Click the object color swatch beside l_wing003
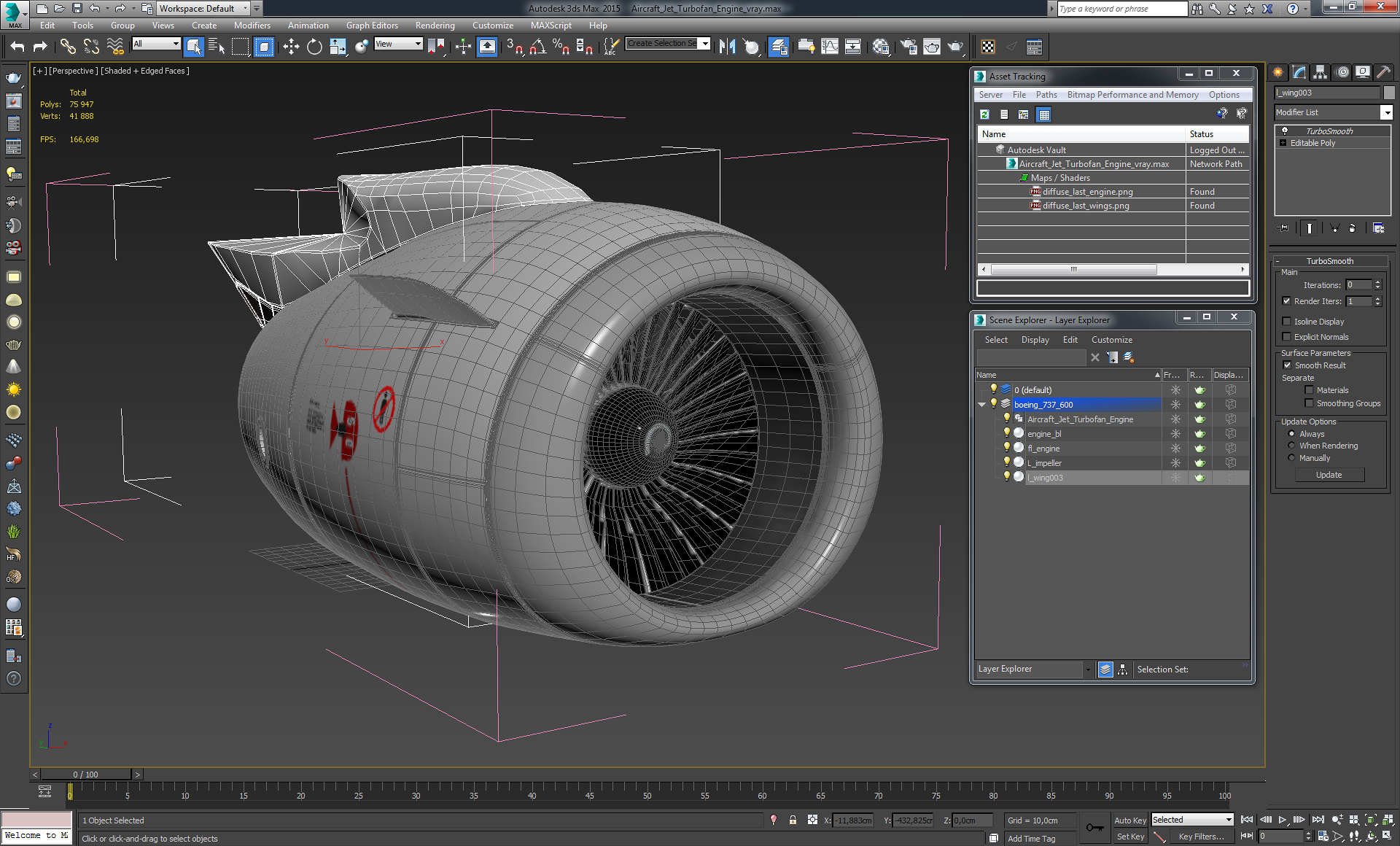 (x=1388, y=93)
